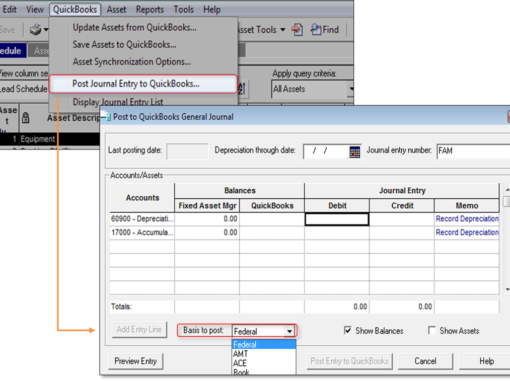Choose Display Journal Entry List
The image size is (510, 382).
click(118, 102)
